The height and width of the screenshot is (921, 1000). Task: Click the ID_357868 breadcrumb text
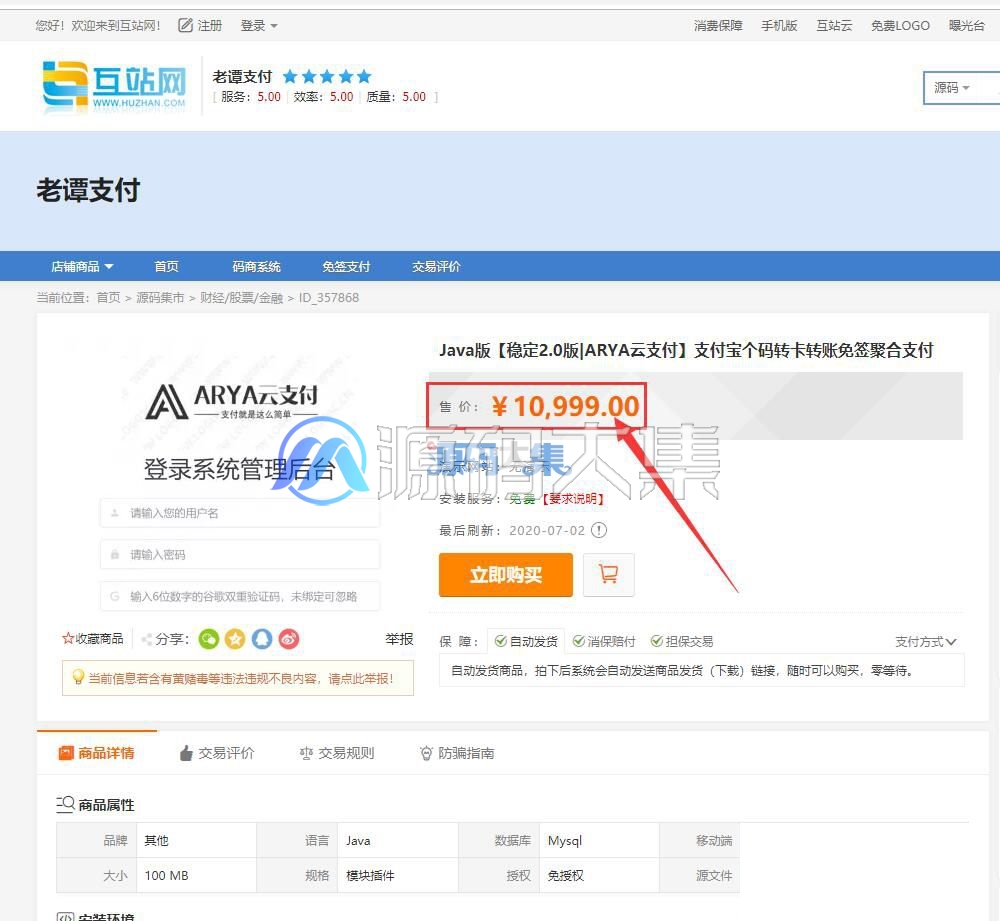click(x=329, y=298)
